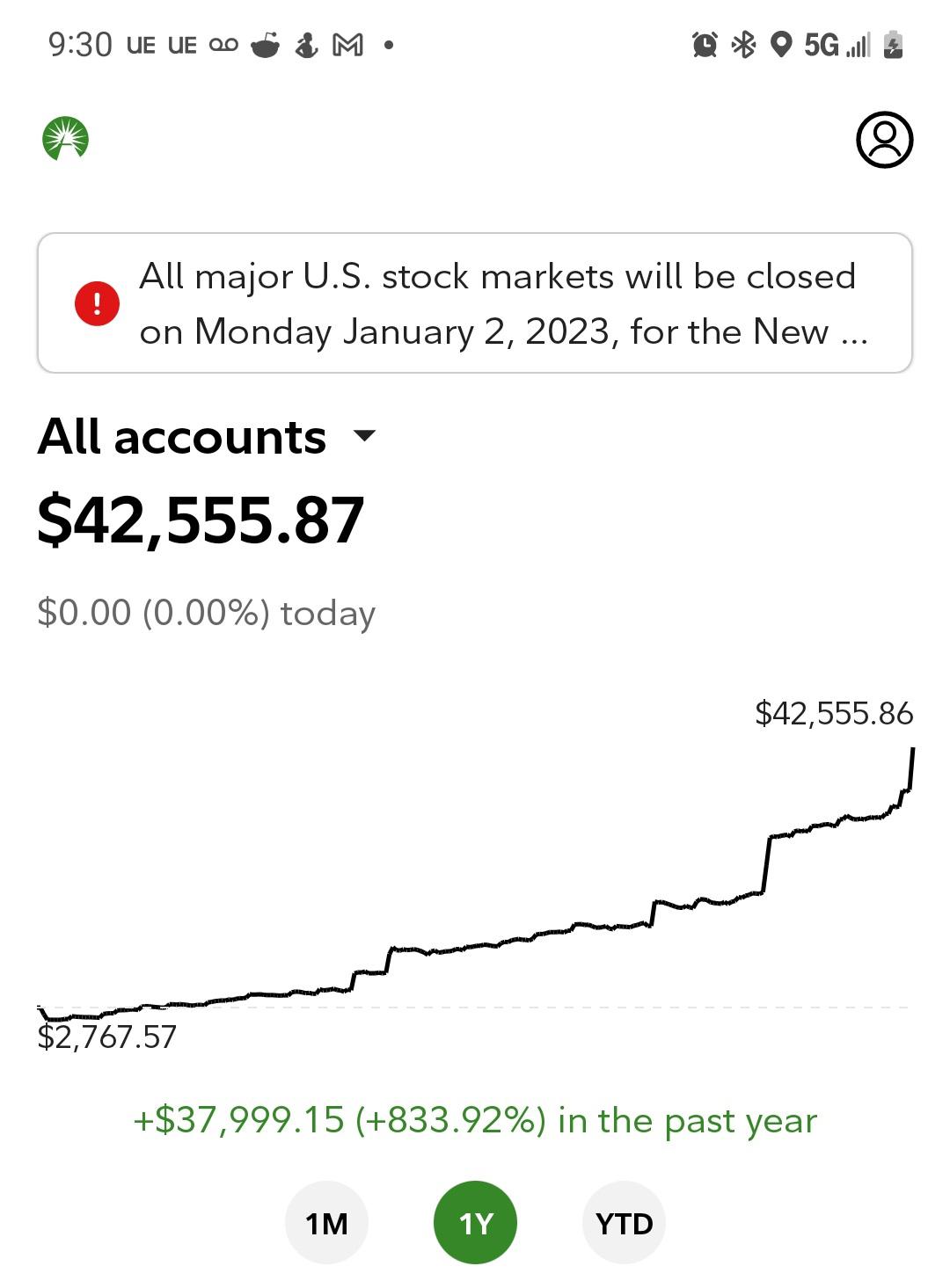Image resolution: width=950 pixels, height=1288 pixels.
Task: Tap the Reddit notification icon
Action: pos(265,44)
